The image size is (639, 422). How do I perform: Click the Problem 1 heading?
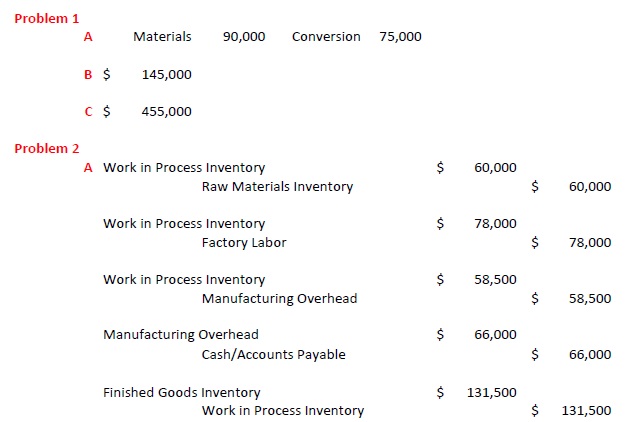(x=47, y=18)
